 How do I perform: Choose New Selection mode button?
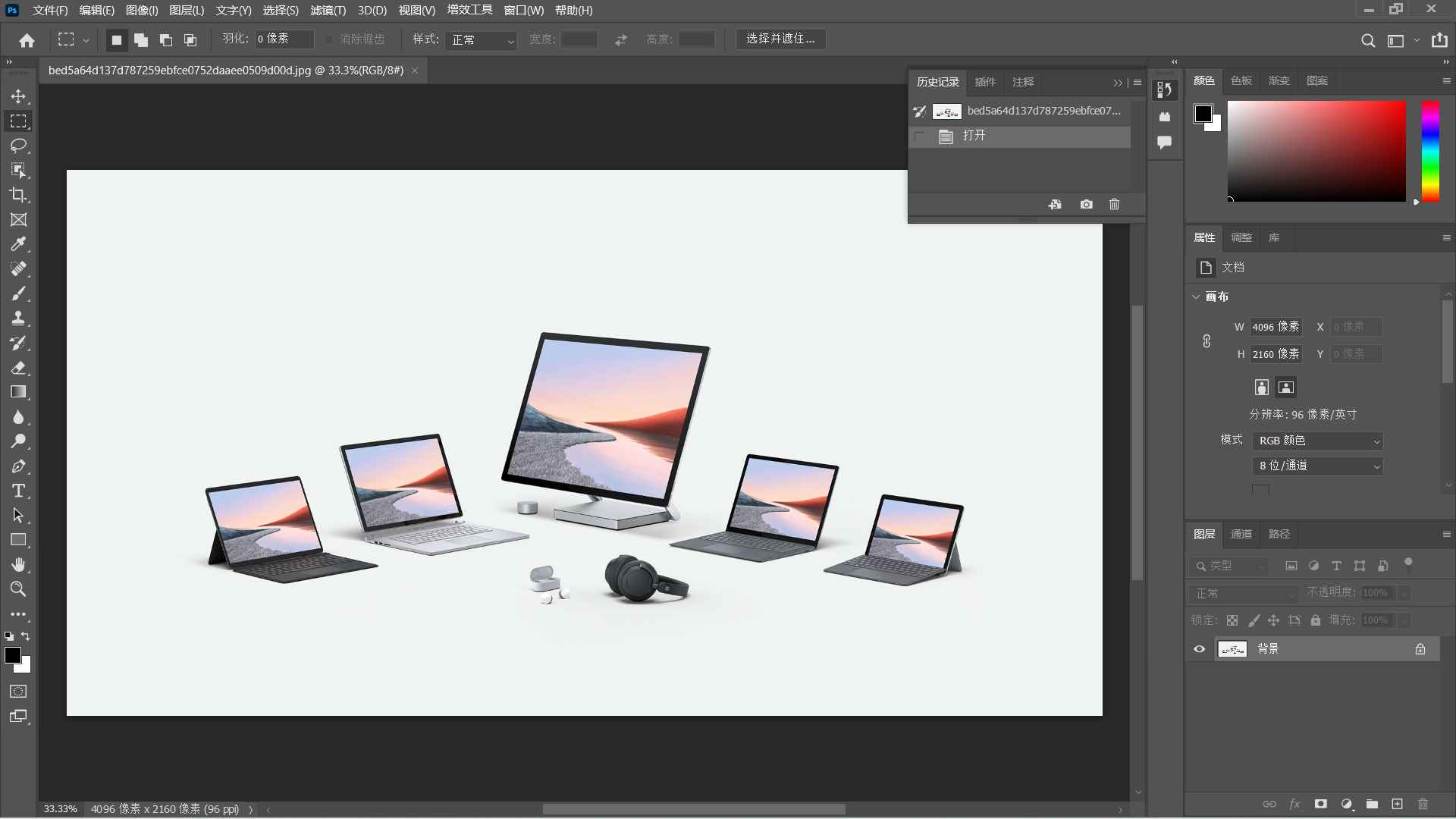tap(116, 40)
